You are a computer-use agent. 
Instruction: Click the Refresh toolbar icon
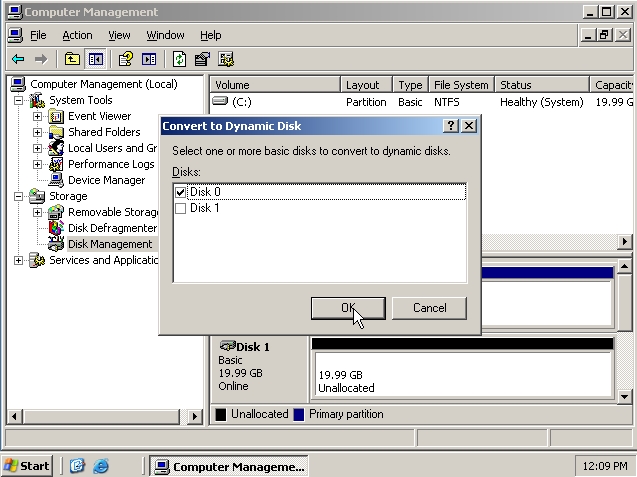tap(179, 59)
